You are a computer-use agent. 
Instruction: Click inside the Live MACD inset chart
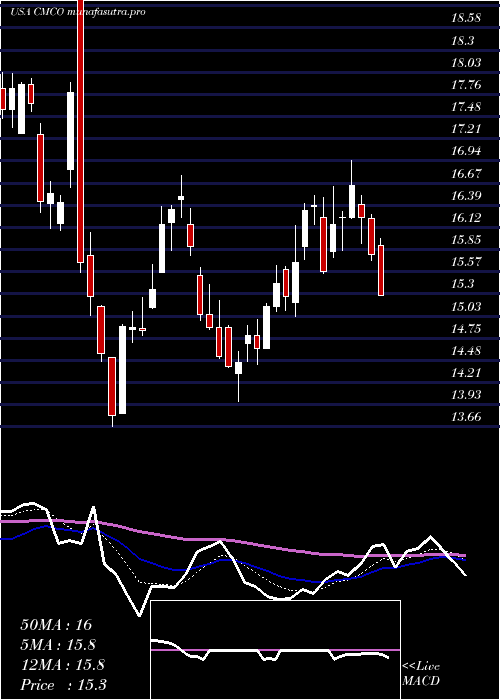coord(275,650)
